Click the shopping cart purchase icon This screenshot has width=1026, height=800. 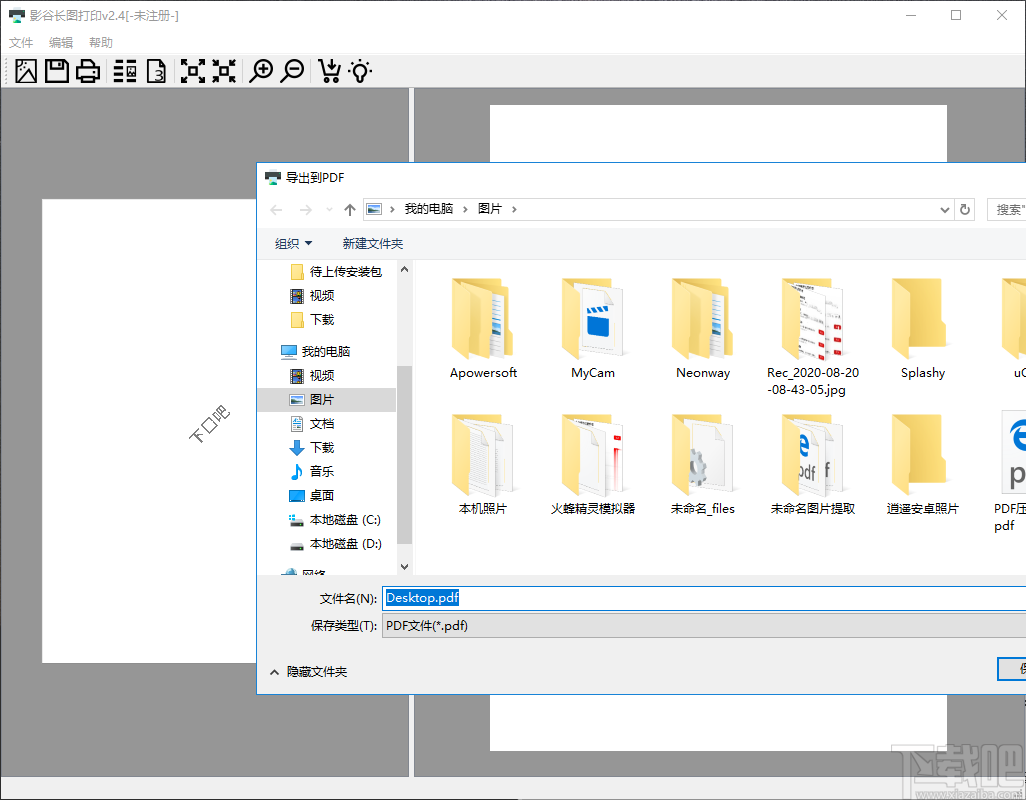[x=329, y=71]
